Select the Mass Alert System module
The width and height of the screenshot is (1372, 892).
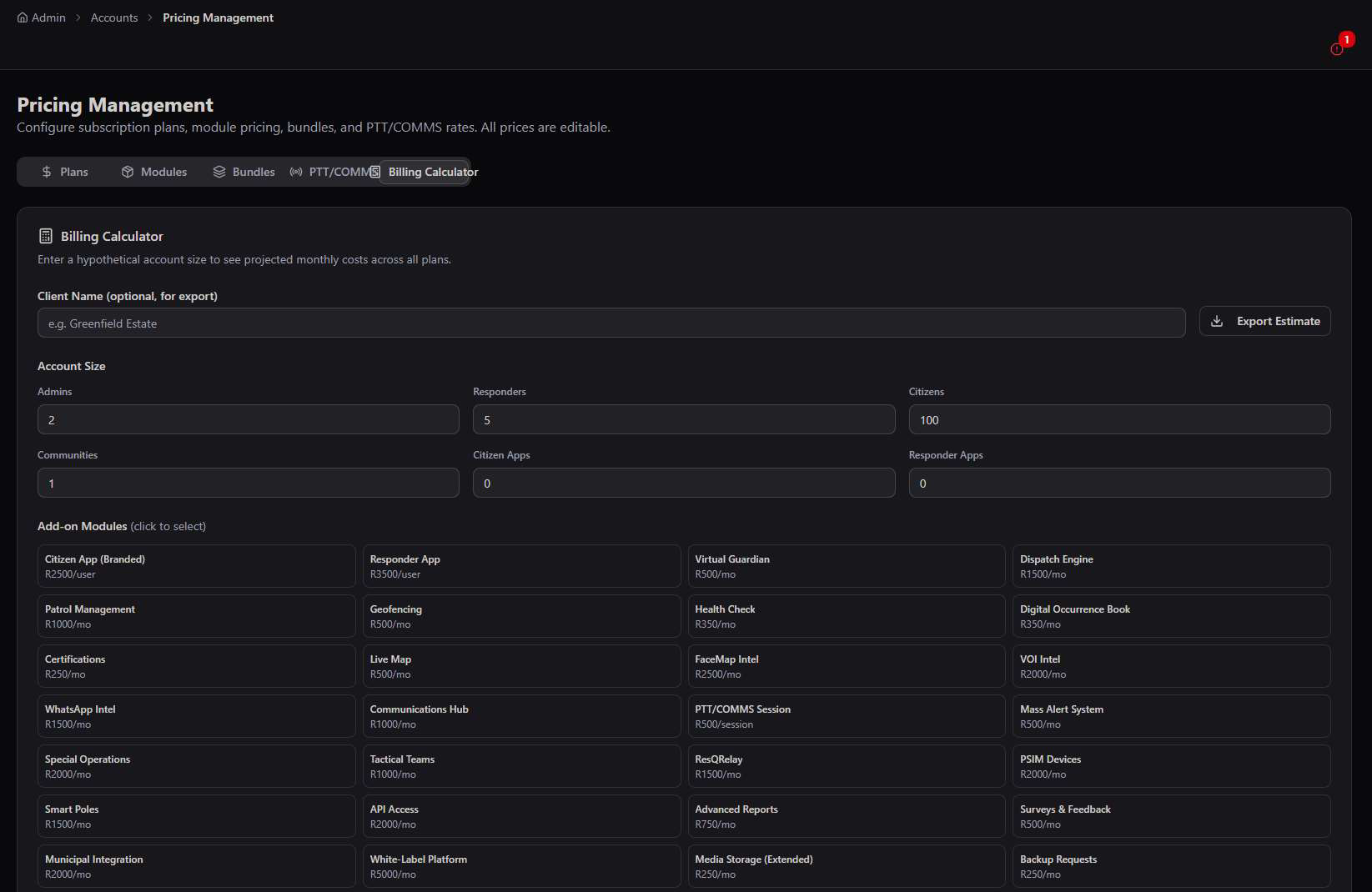tap(1172, 716)
